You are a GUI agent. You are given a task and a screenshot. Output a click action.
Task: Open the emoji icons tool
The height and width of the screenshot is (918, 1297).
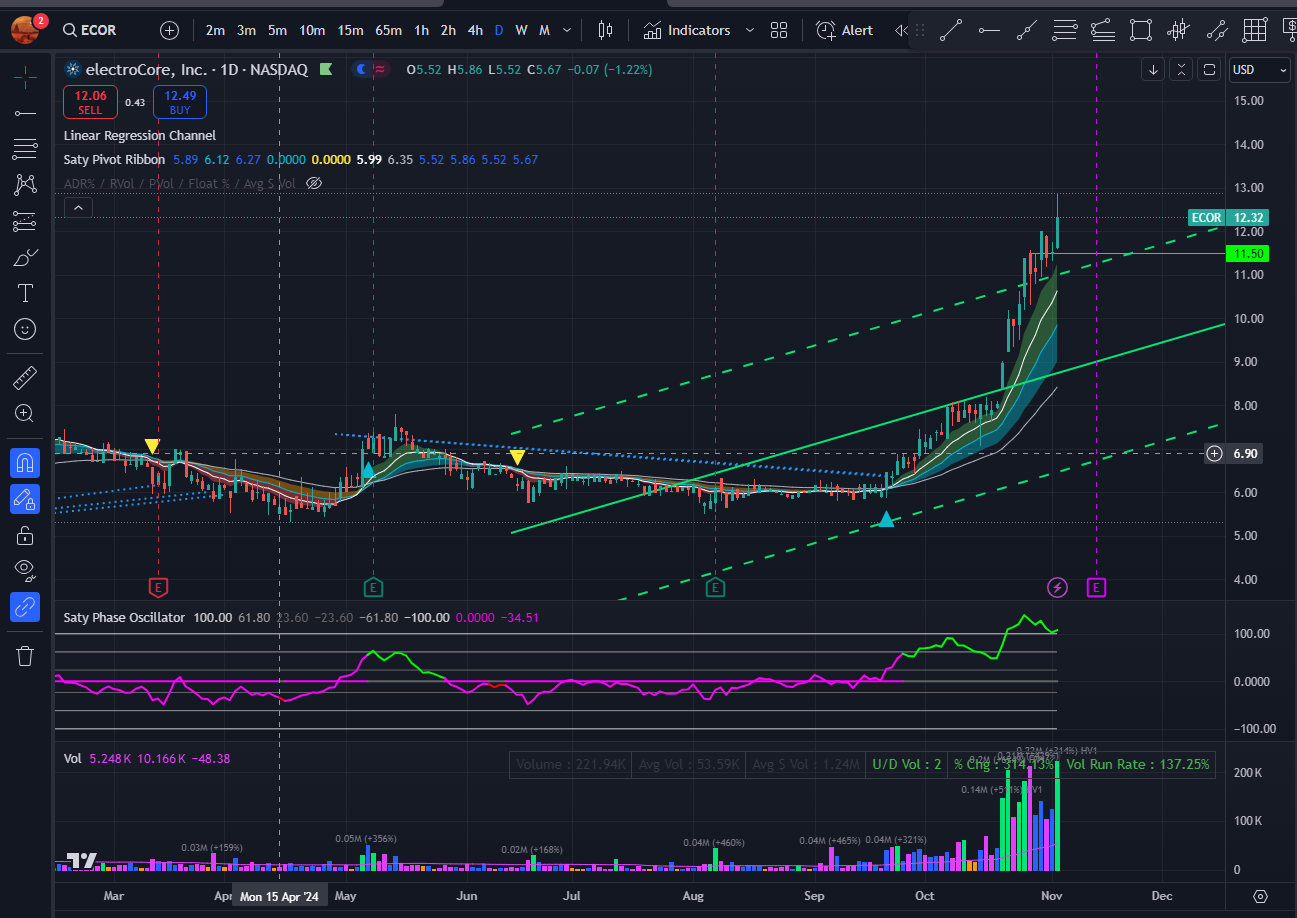tap(25, 329)
